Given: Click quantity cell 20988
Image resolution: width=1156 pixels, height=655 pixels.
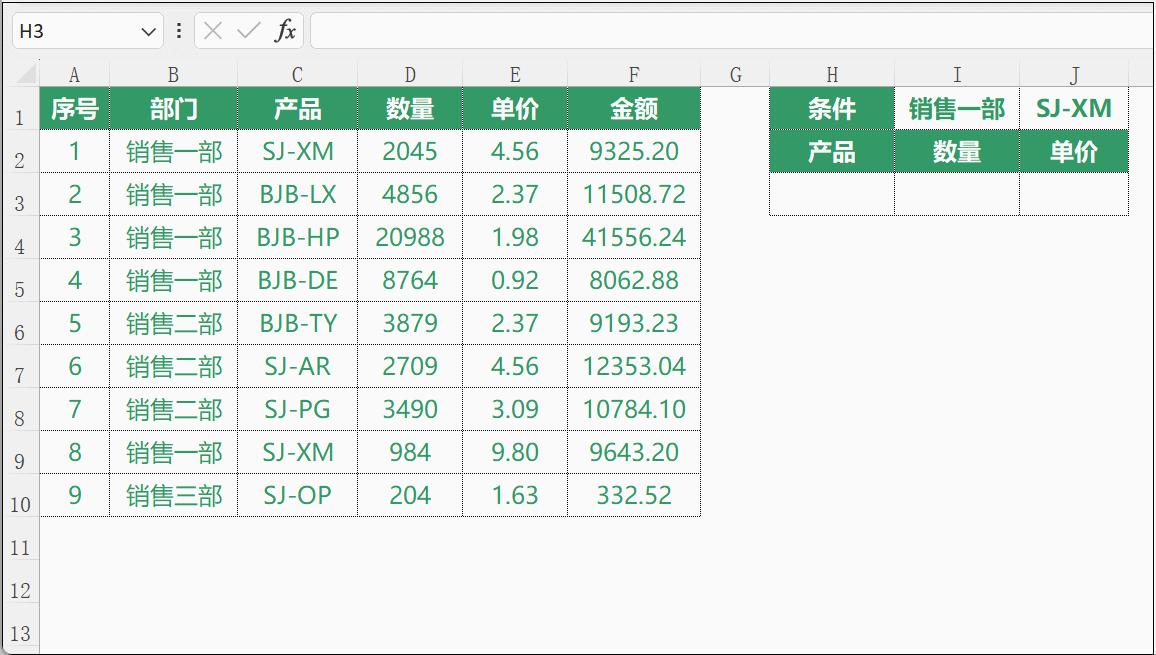Looking at the screenshot, I should coord(410,237).
